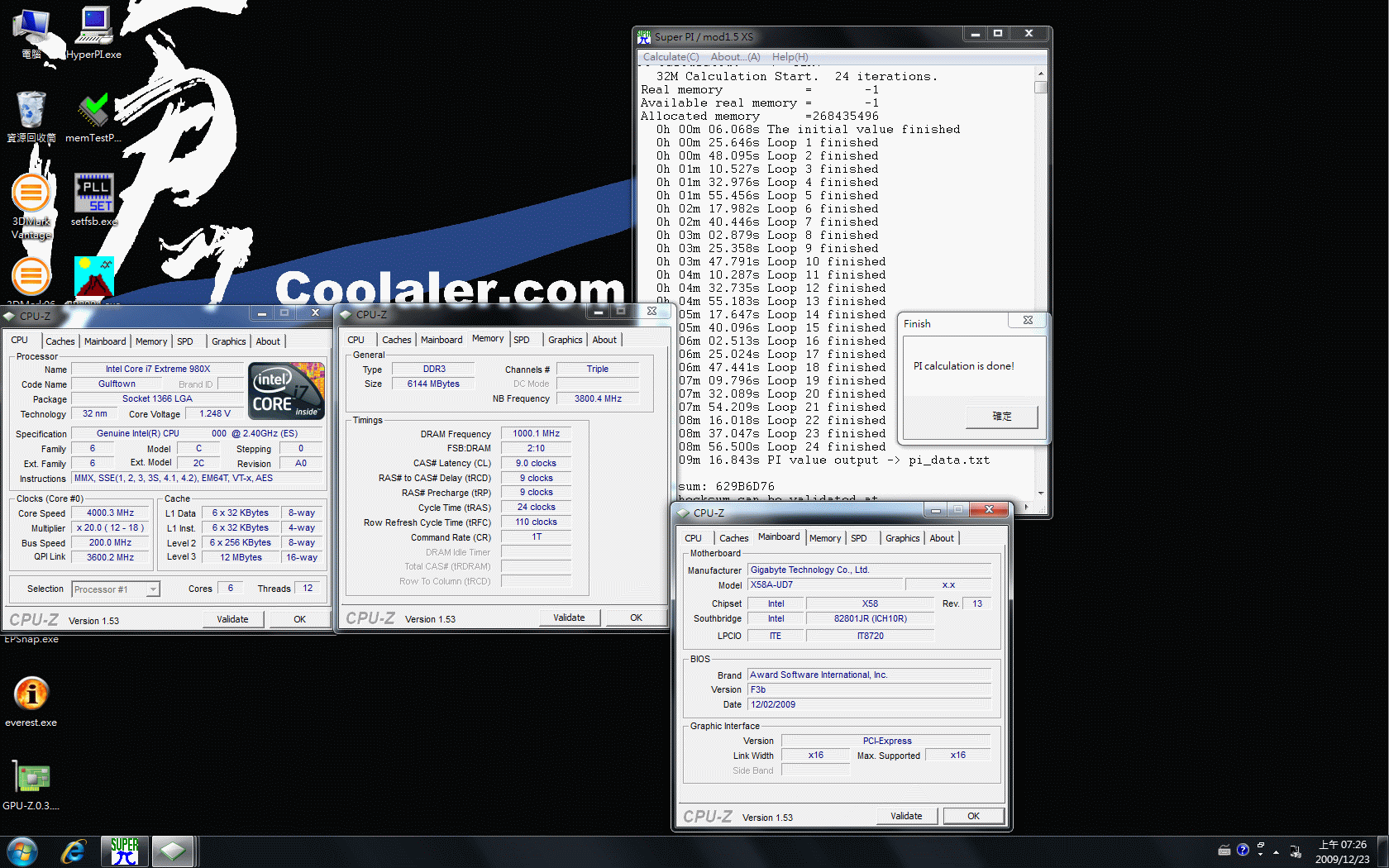Click Validate in the Memory tab window

(569, 618)
